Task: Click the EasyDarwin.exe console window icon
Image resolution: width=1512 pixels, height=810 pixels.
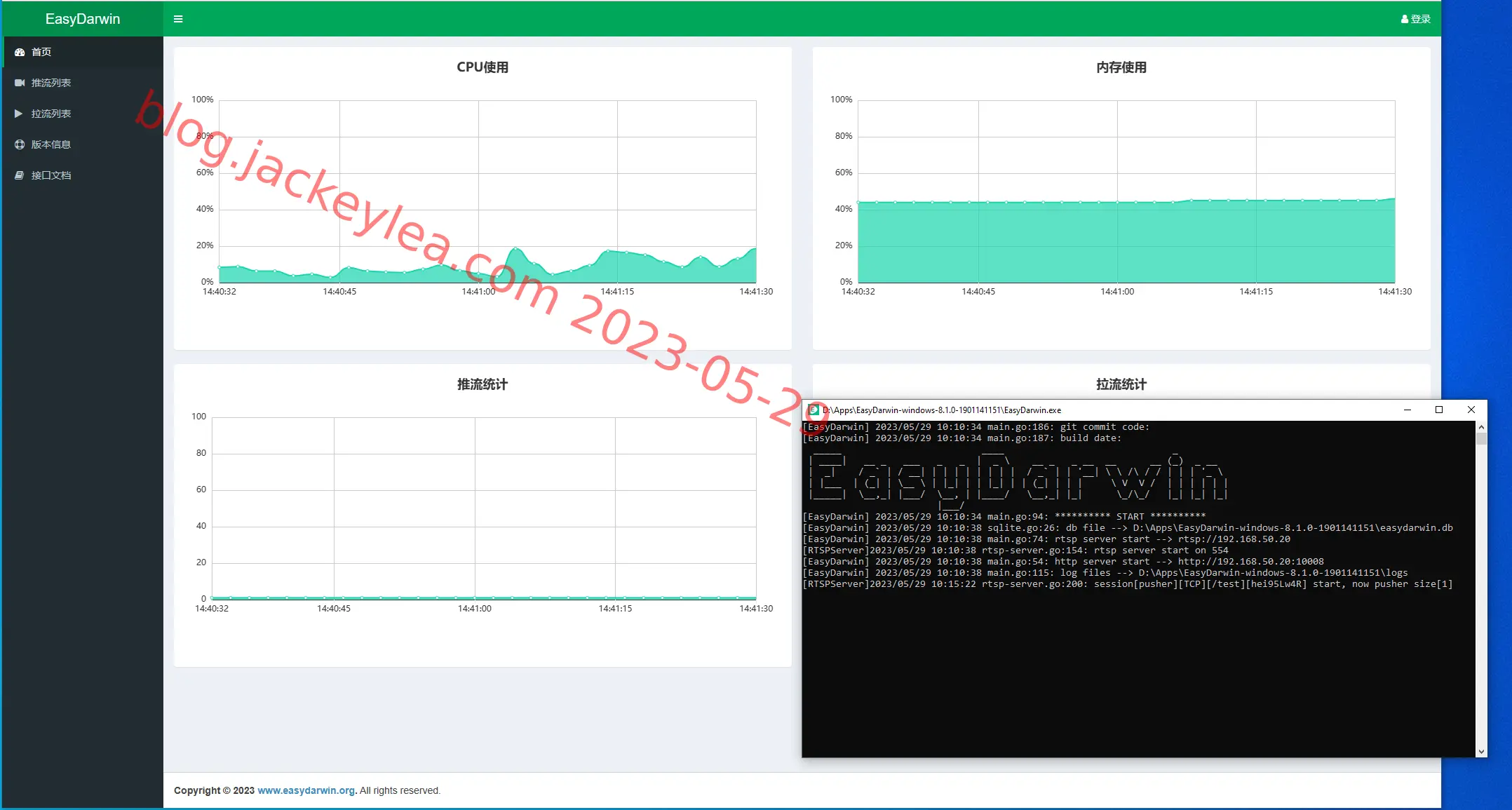Action: 814,410
